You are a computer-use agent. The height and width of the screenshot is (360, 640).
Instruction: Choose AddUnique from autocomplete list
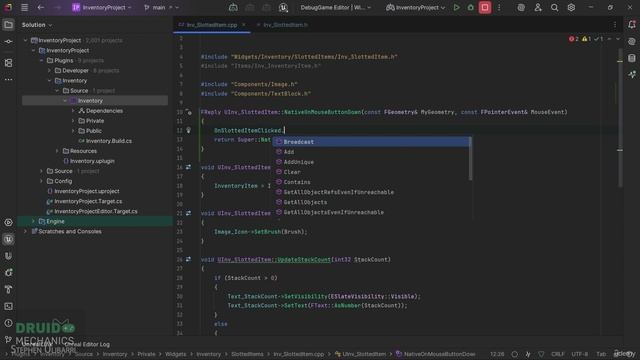pyautogui.click(x=371, y=162)
